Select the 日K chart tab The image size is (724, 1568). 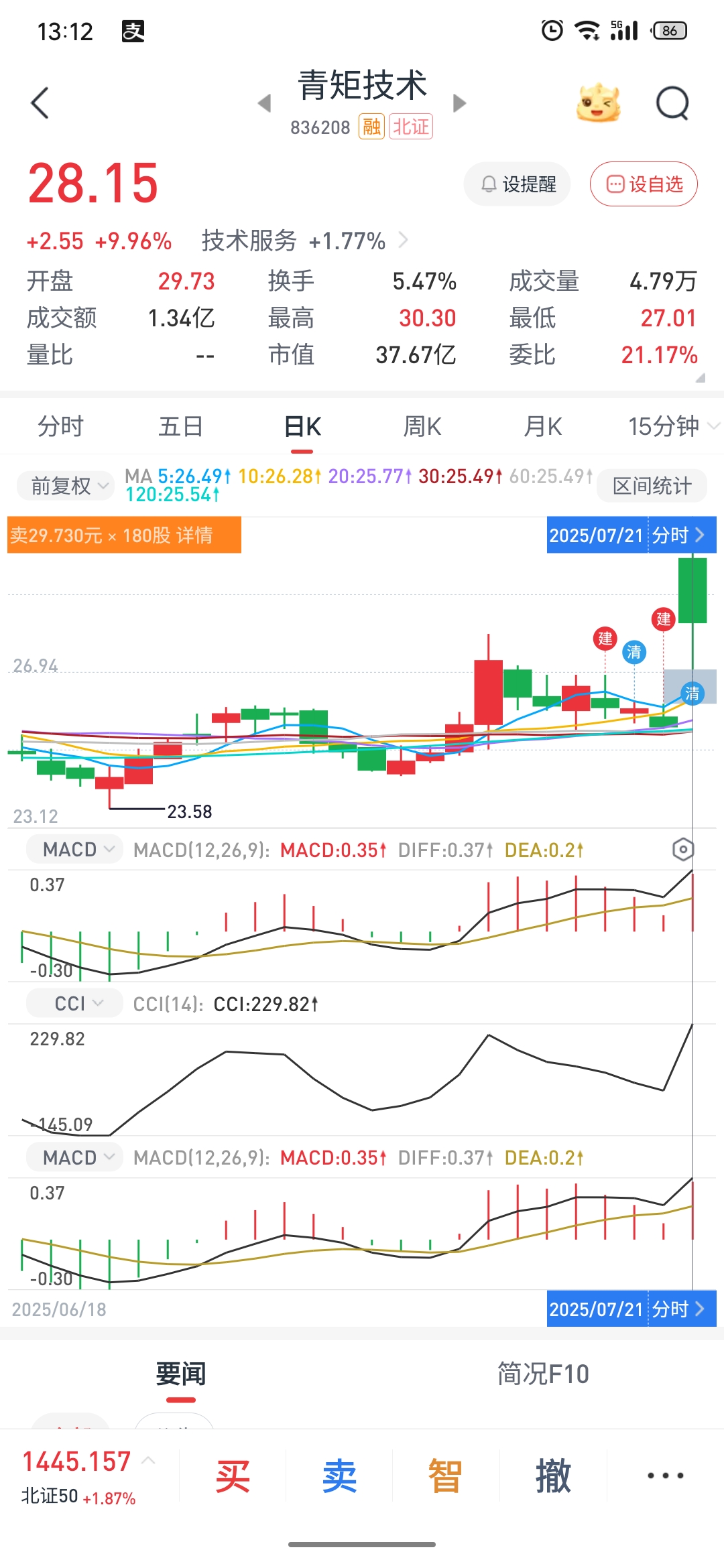point(303,426)
